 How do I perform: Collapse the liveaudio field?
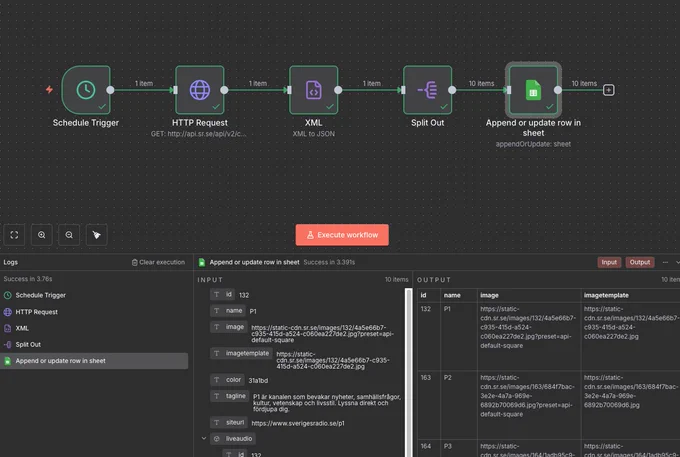(x=204, y=438)
